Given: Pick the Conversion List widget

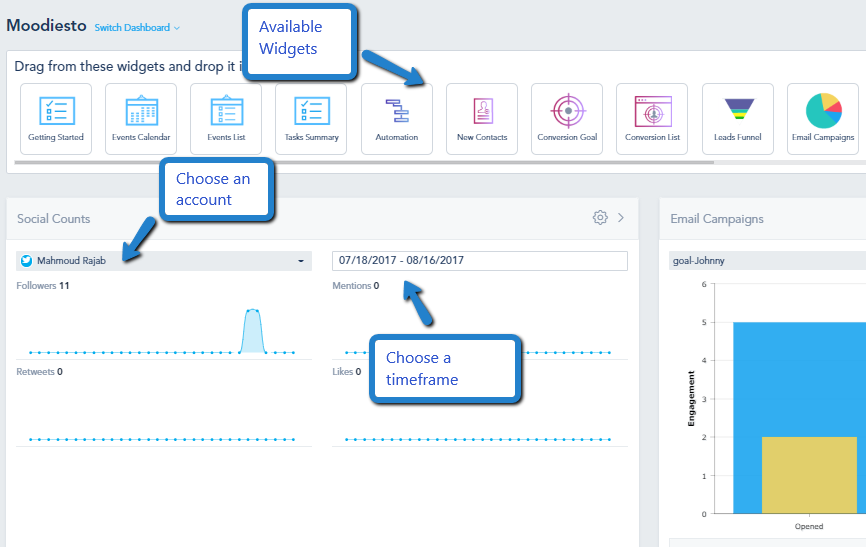Looking at the screenshot, I should tap(652, 119).
